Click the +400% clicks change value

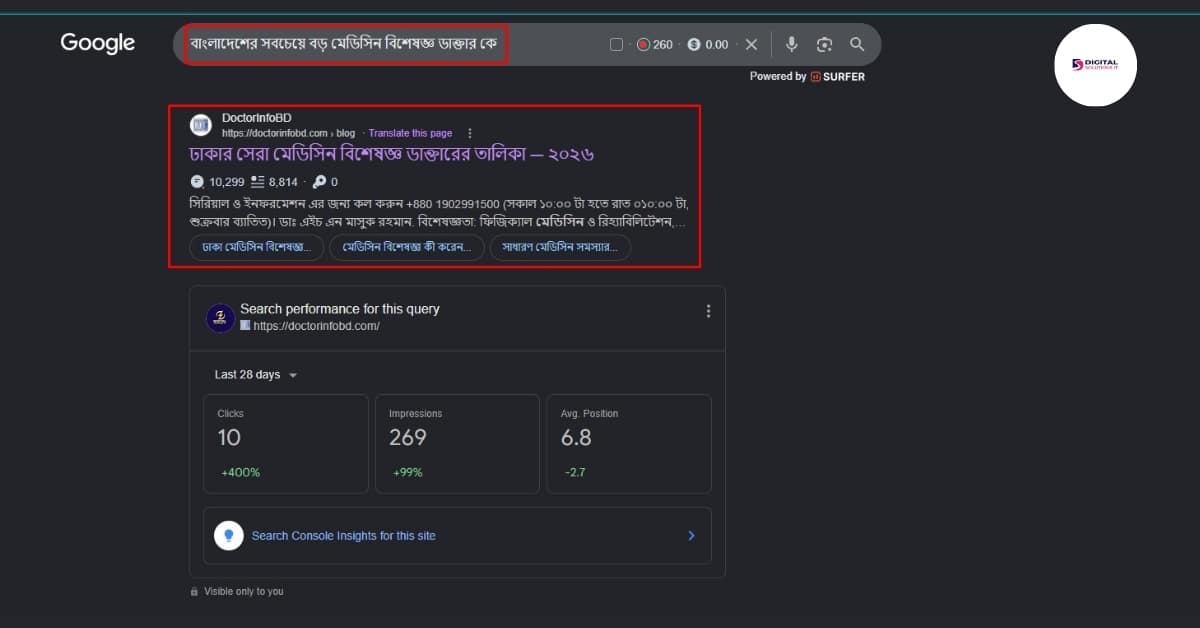(240, 472)
